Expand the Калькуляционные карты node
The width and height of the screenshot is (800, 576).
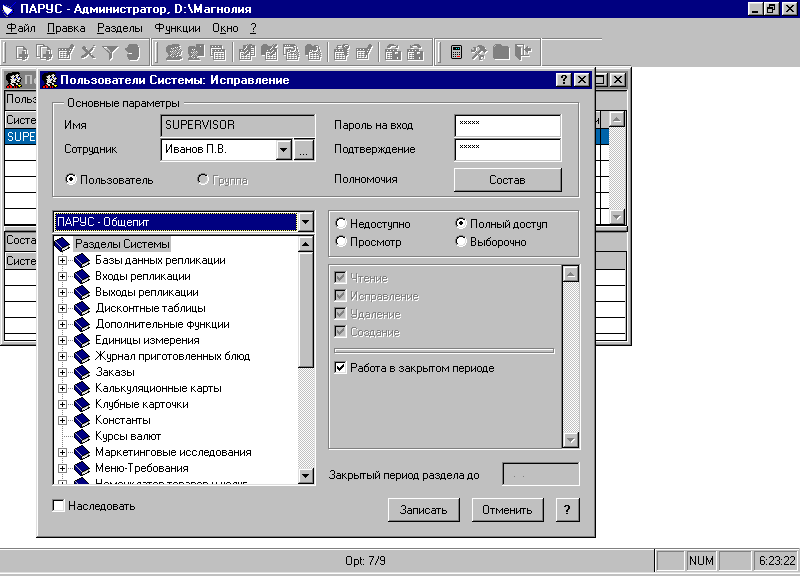62,389
